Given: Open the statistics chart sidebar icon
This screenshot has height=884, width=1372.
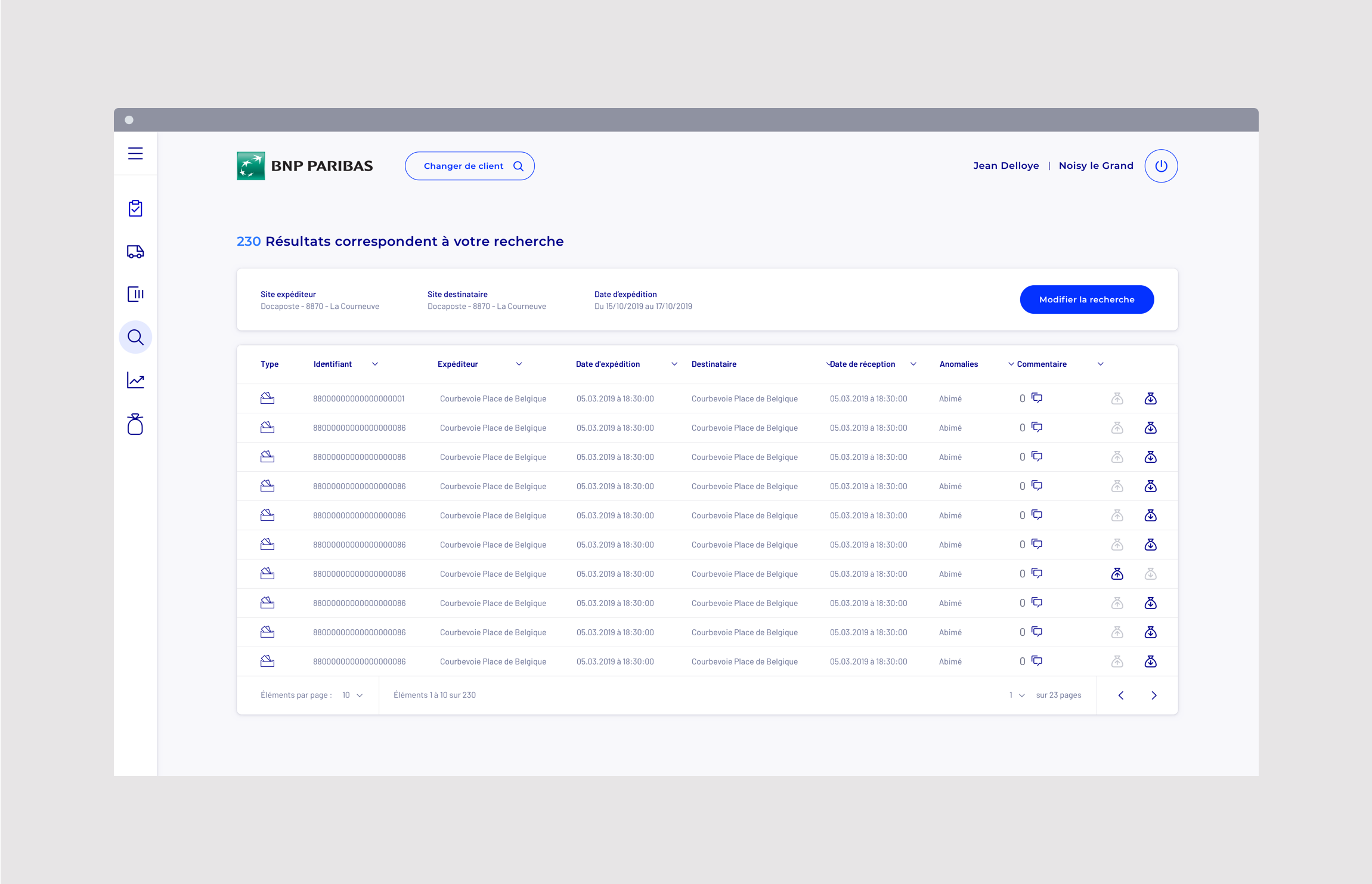Looking at the screenshot, I should (135, 381).
